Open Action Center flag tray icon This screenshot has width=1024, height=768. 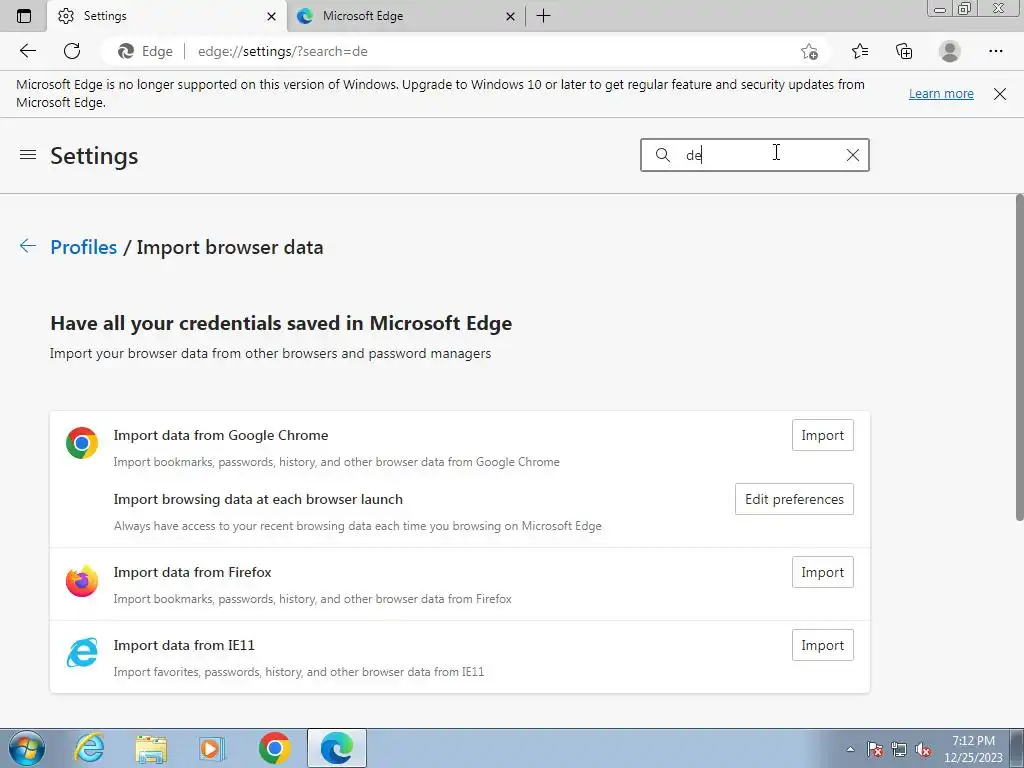pyautogui.click(x=875, y=749)
